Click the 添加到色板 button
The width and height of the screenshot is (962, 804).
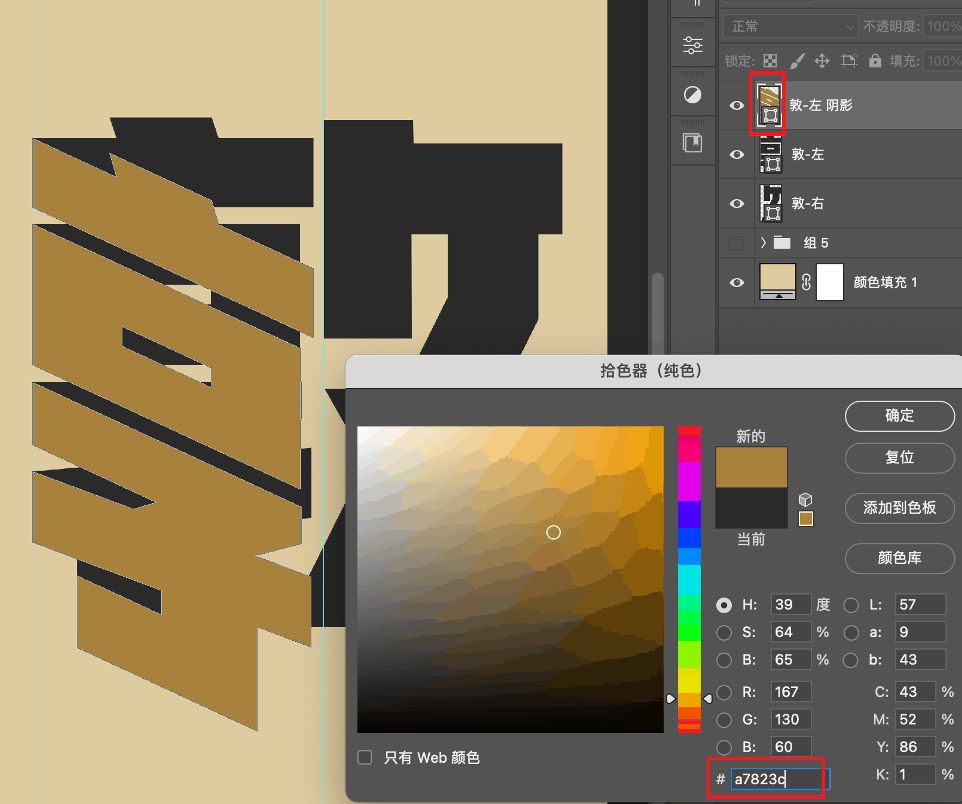coord(899,508)
